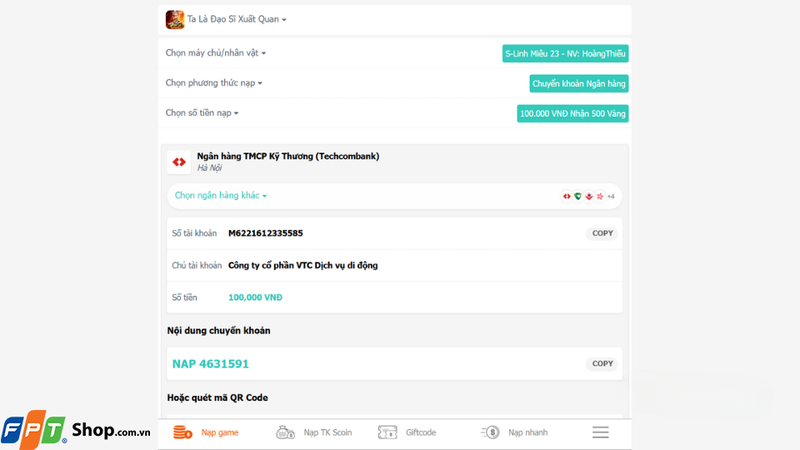This screenshot has height=450, width=800.
Task: Switch to Giftcode tab
Action: (x=407, y=433)
